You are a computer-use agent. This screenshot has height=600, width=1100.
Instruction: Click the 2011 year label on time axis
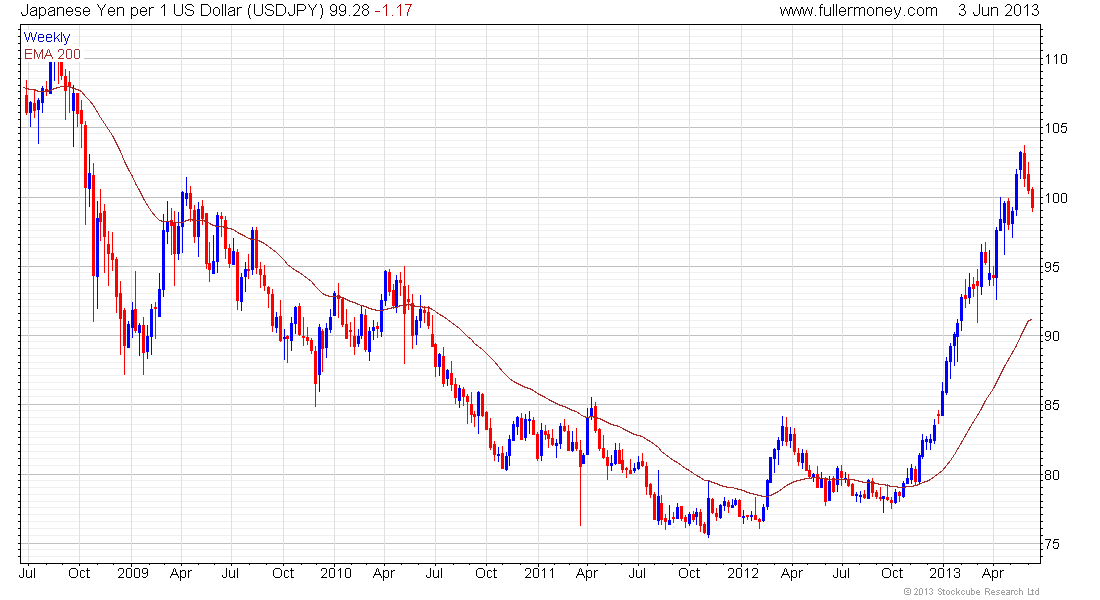540,573
